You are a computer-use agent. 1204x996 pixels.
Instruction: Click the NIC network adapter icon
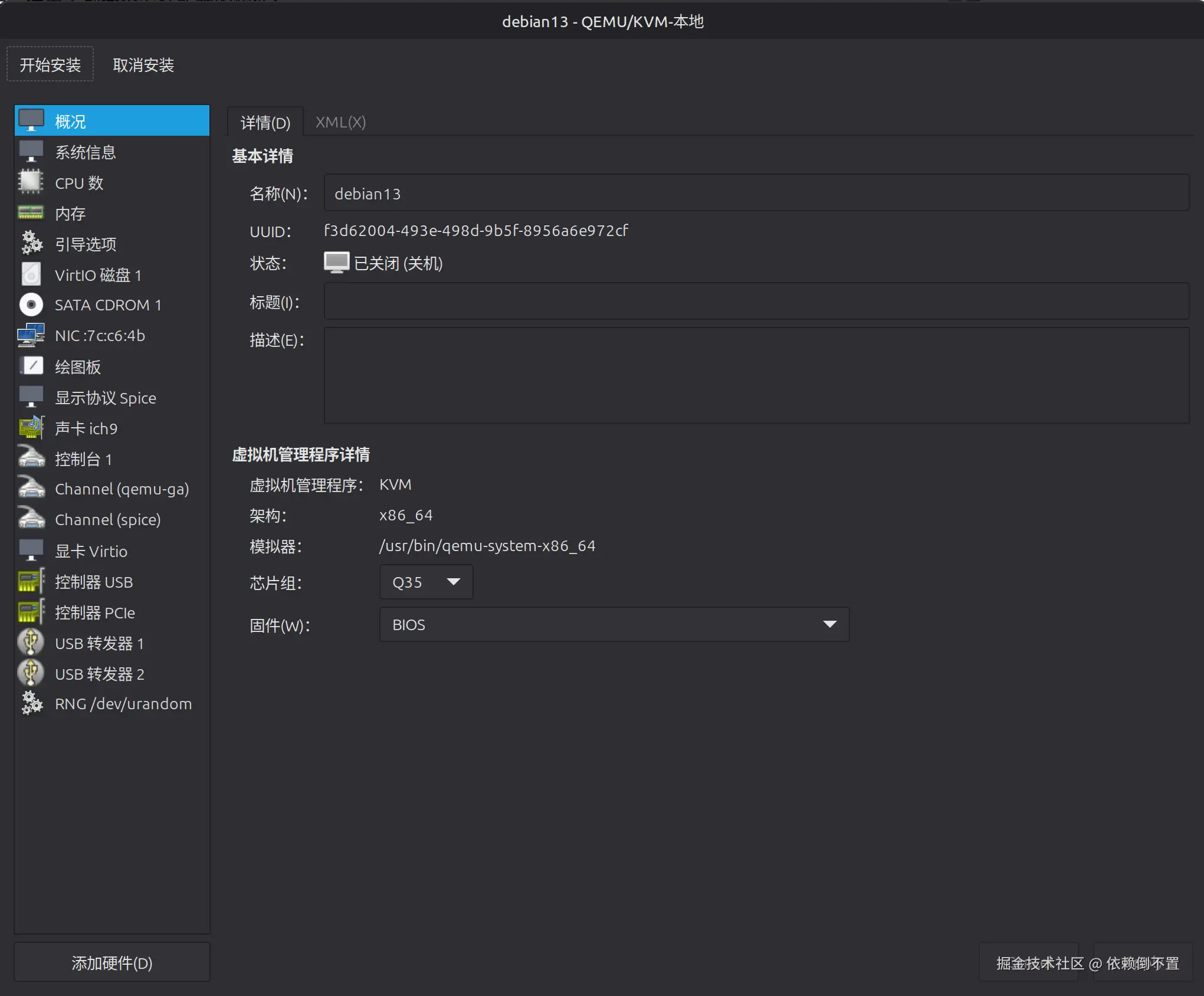pyautogui.click(x=31, y=335)
